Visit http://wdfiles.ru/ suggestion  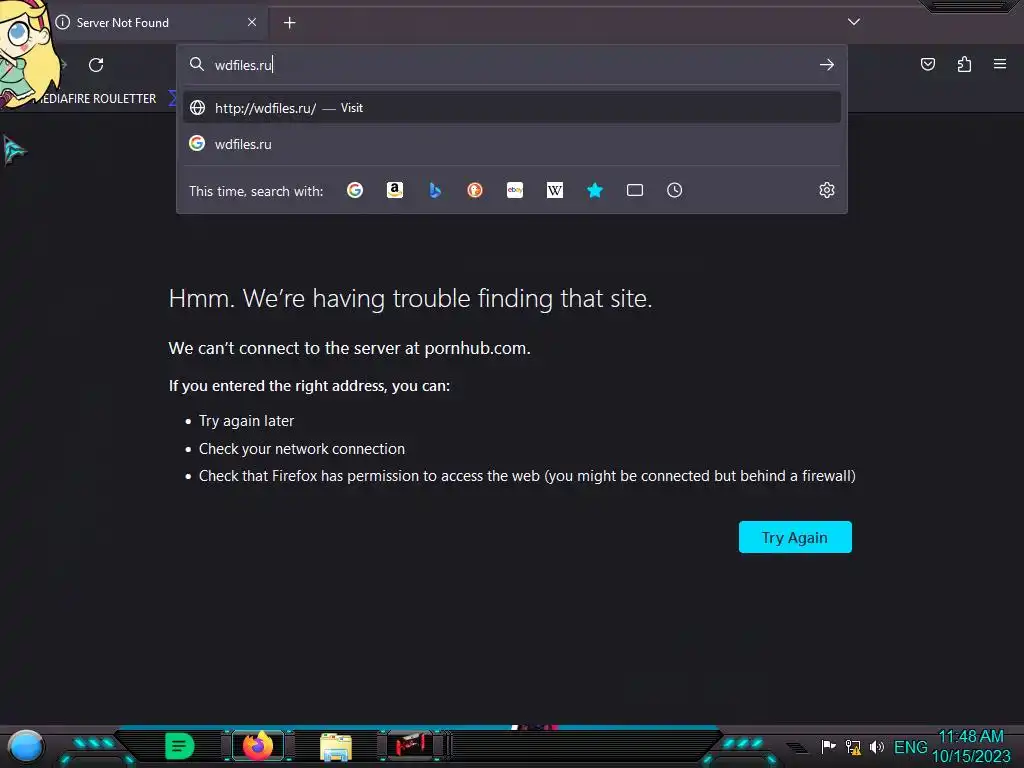coord(512,108)
